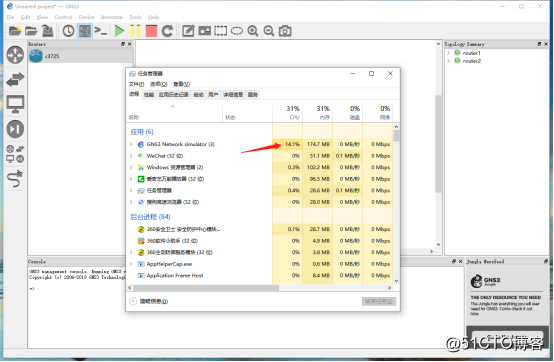Start all devices with the green play button
Viewport: 554px width, 362px height.
[119, 31]
